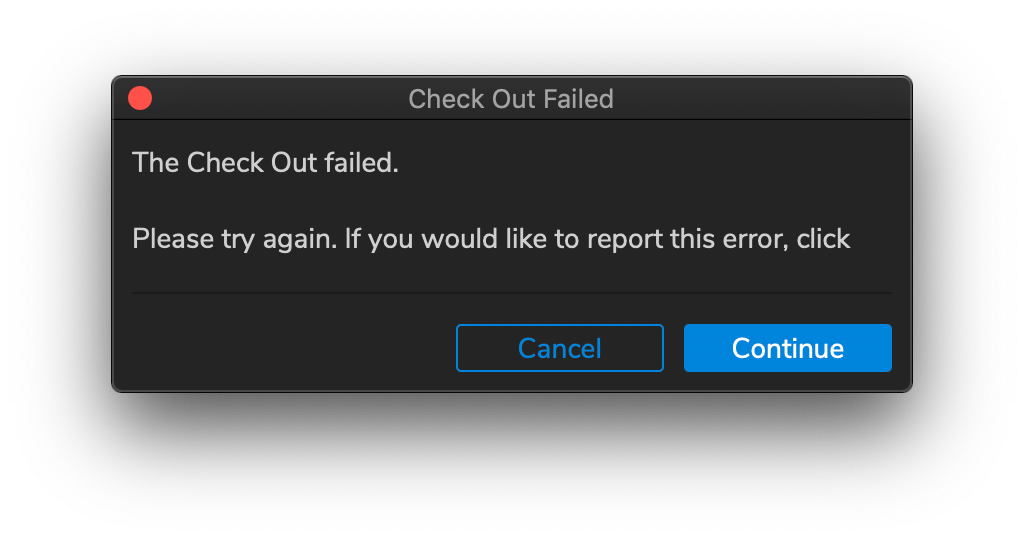Click the Continue button
1024x540 pixels.
[x=787, y=348]
